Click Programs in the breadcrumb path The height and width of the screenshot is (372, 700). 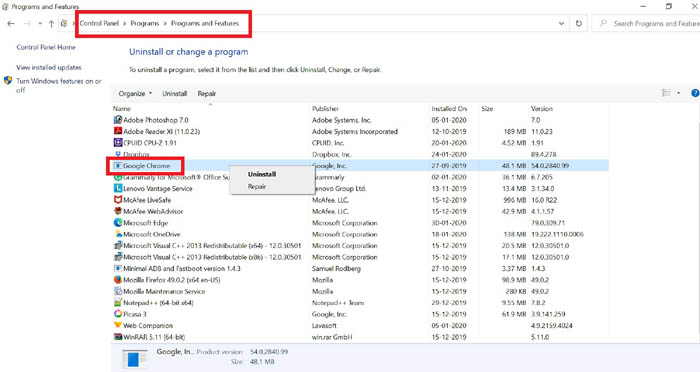(145, 23)
